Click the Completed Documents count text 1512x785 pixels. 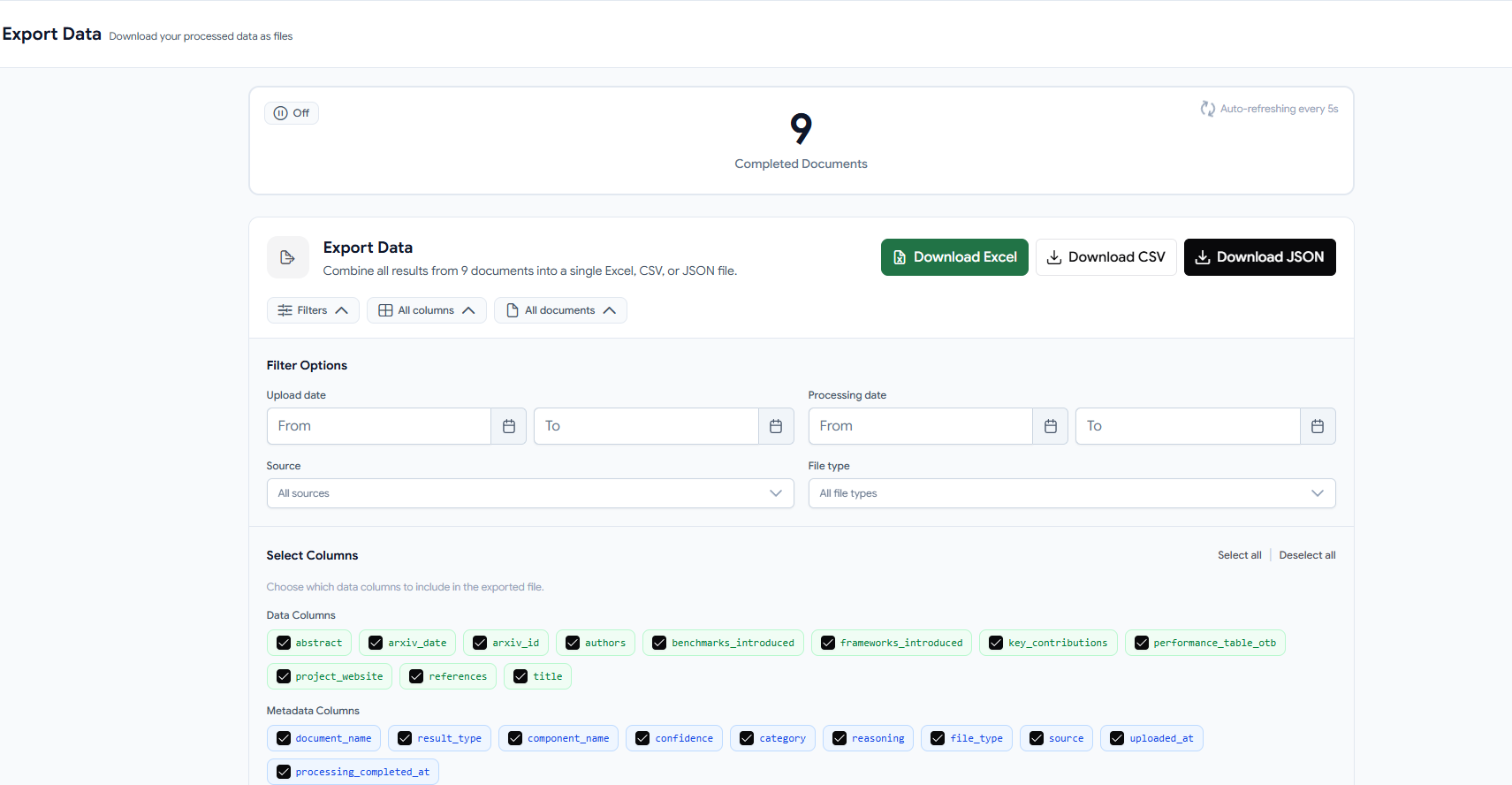click(x=801, y=129)
